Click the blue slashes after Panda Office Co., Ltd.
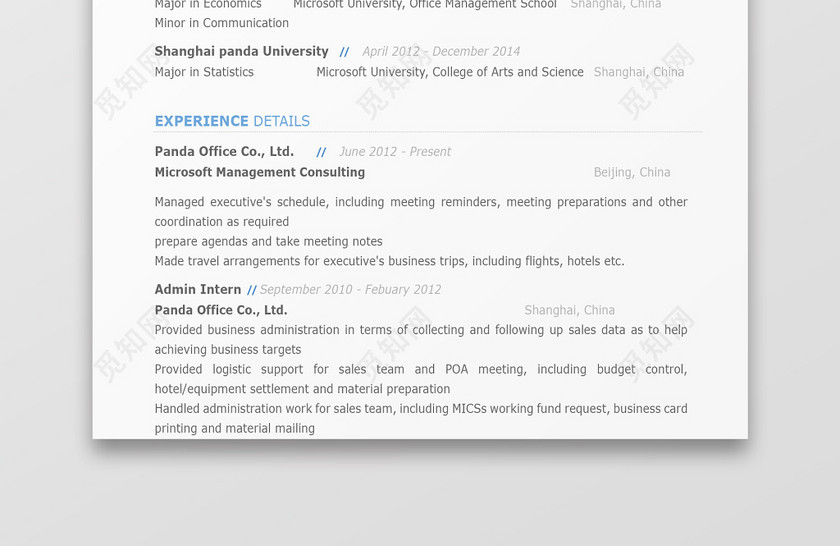This screenshot has width=840, height=546. point(321,152)
